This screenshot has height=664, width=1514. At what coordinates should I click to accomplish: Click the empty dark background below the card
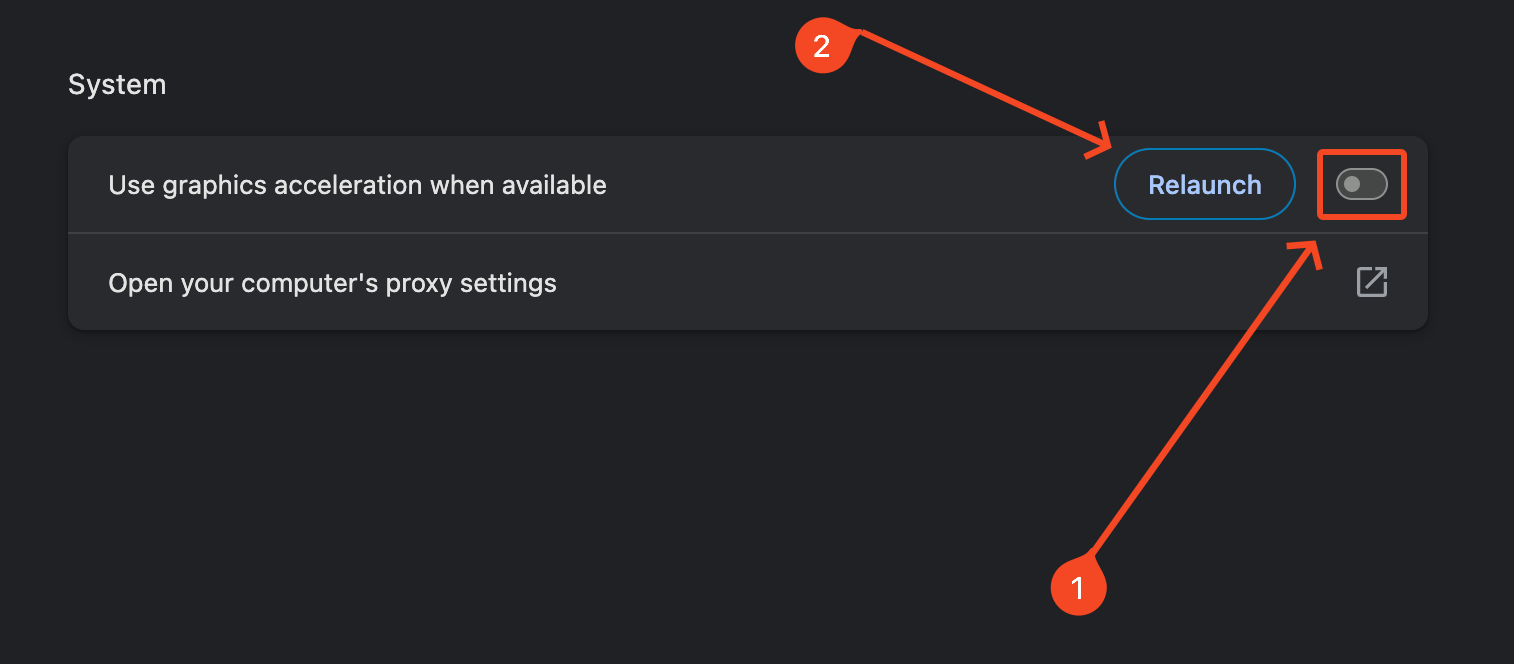pos(600,500)
